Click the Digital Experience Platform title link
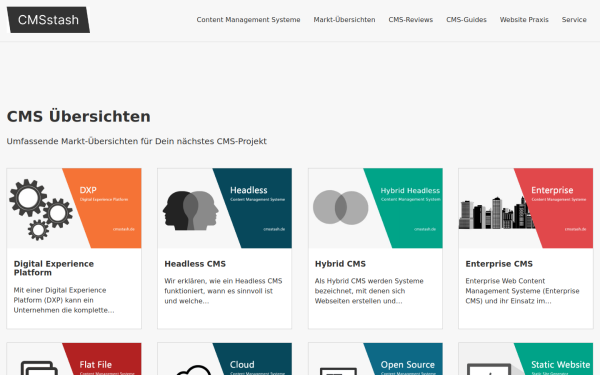Viewport: 600px width, 375px height. click(54, 268)
